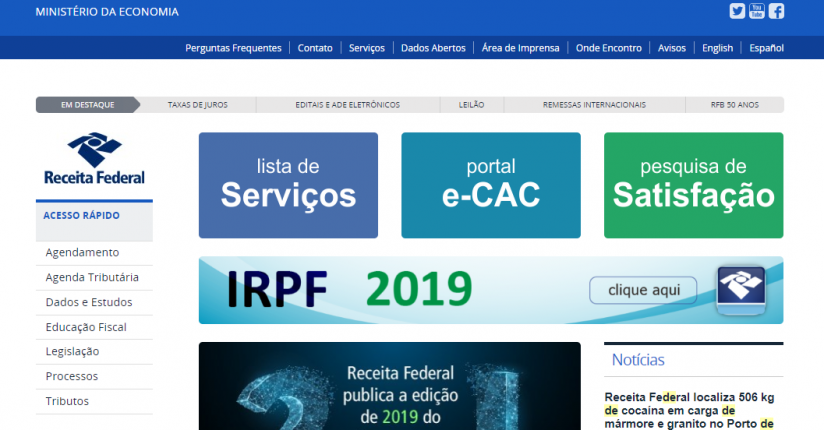Open Legislação in the sidebar
This screenshot has width=824, height=430.
tap(72, 352)
